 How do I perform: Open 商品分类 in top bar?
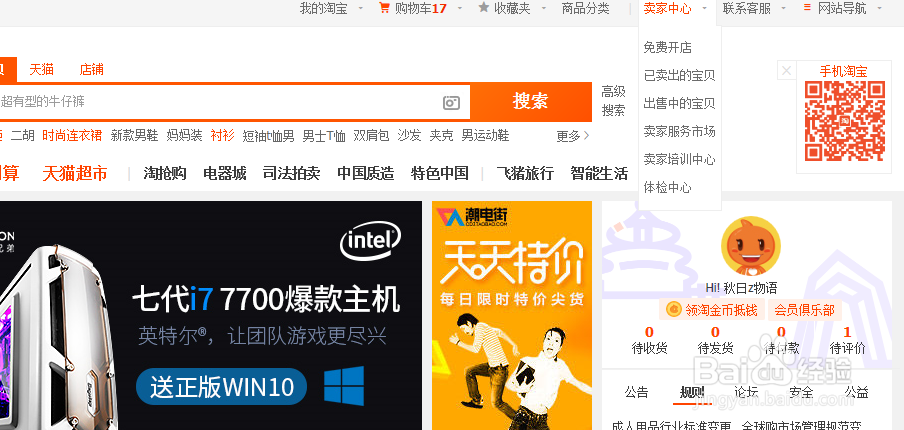point(585,9)
